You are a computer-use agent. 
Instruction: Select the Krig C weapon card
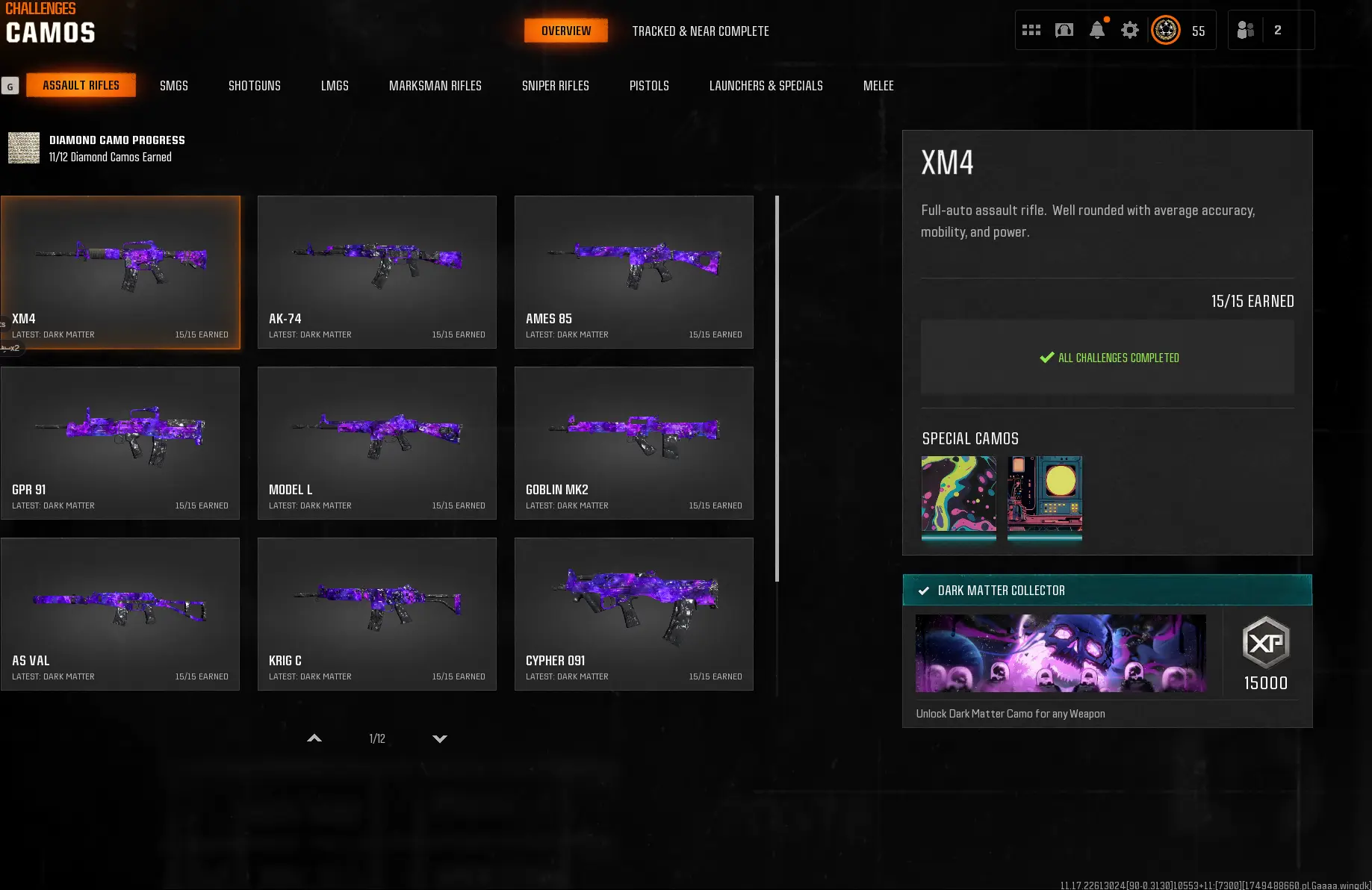(377, 614)
